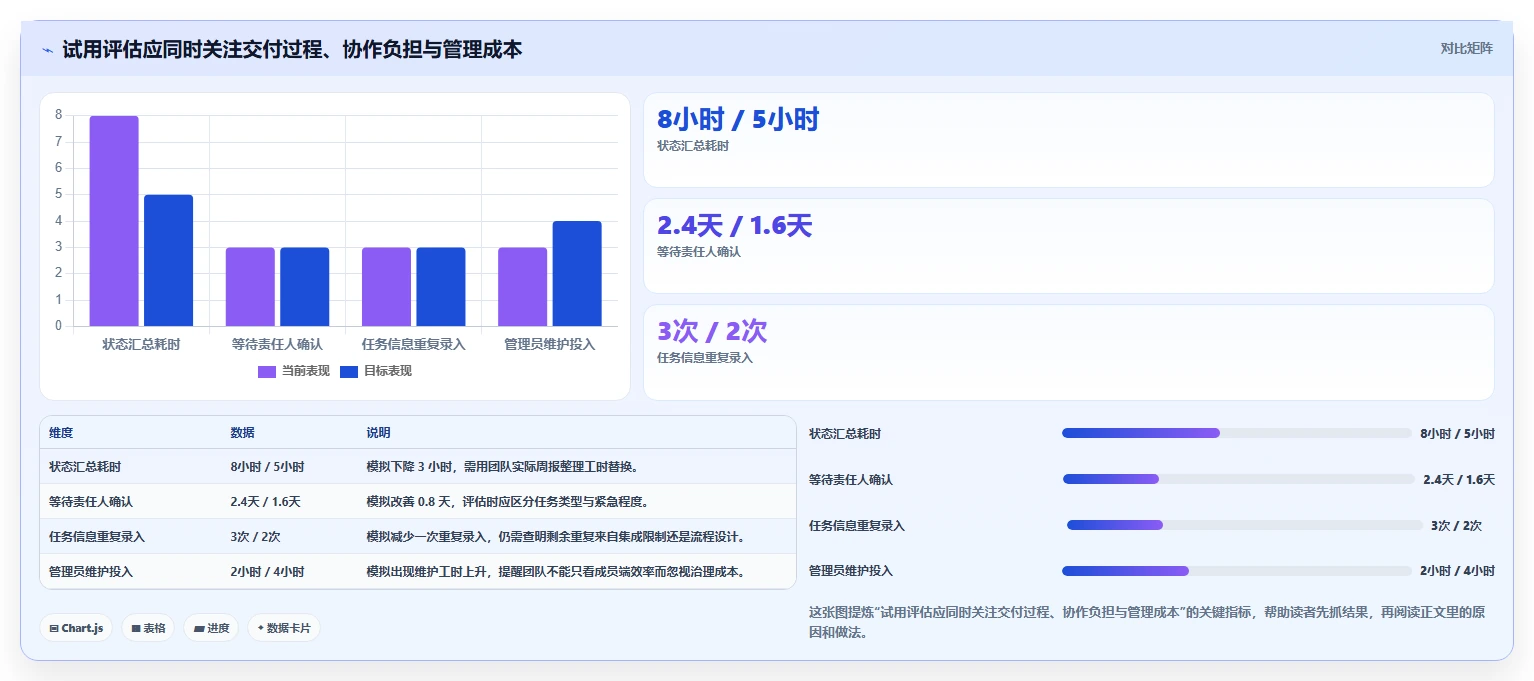The width and height of the screenshot is (1534, 681).
Task: Click the 8小时 / 5小时 data card value
Action: click(738, 120)
